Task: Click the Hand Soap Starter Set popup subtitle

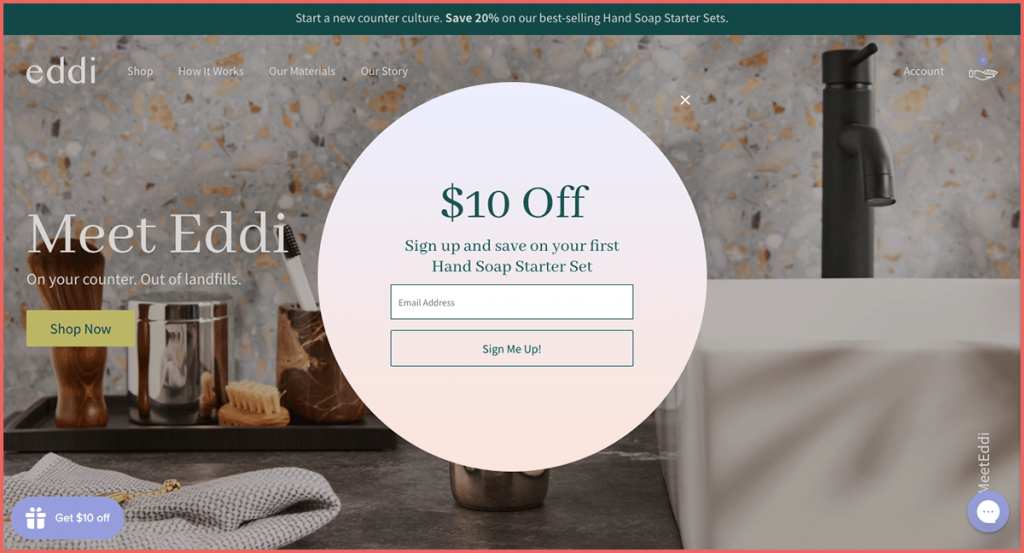Action: 512,256
